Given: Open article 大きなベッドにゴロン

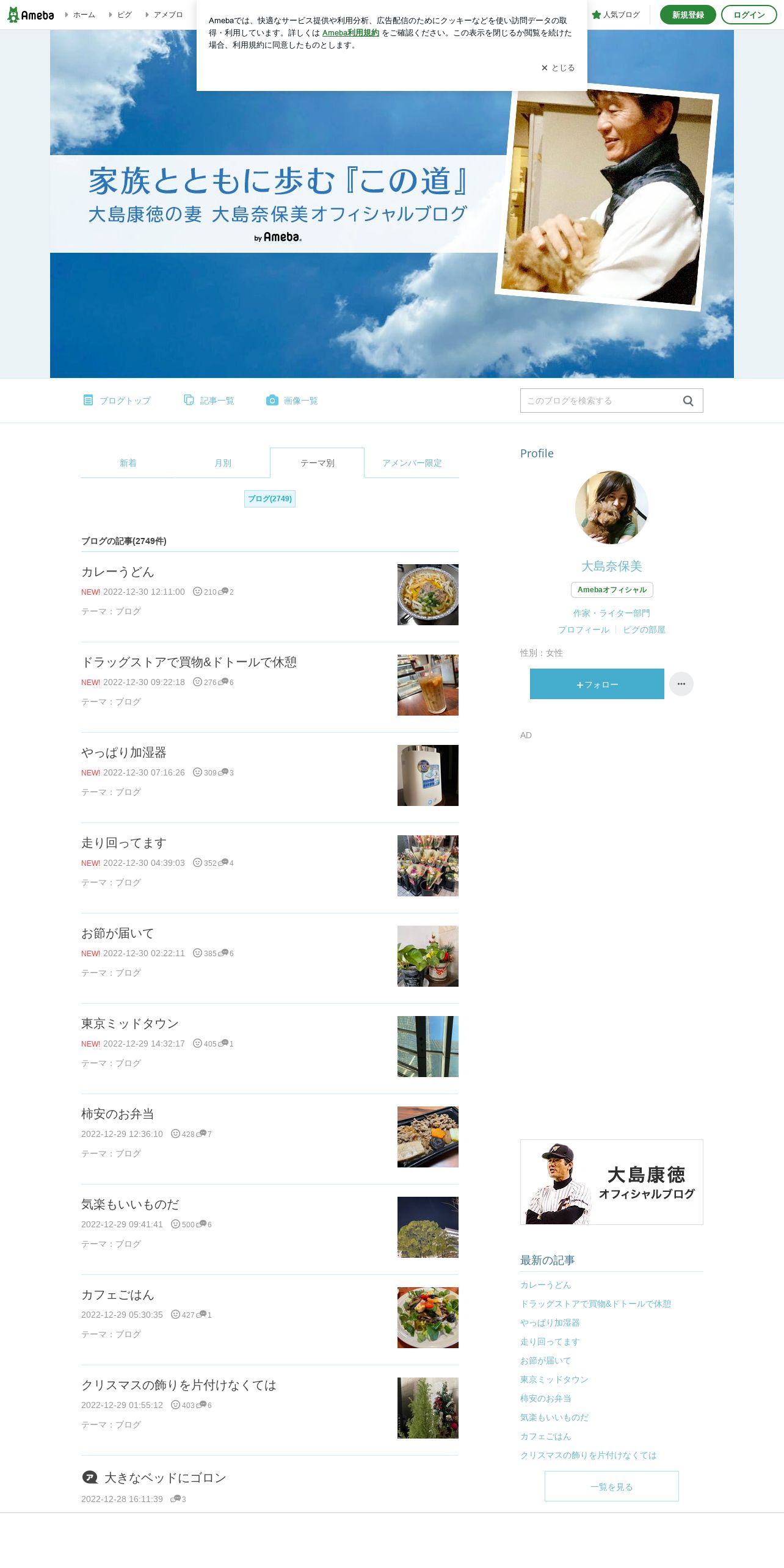Looking at the screenshot, I should click(x=165, y=1478).
